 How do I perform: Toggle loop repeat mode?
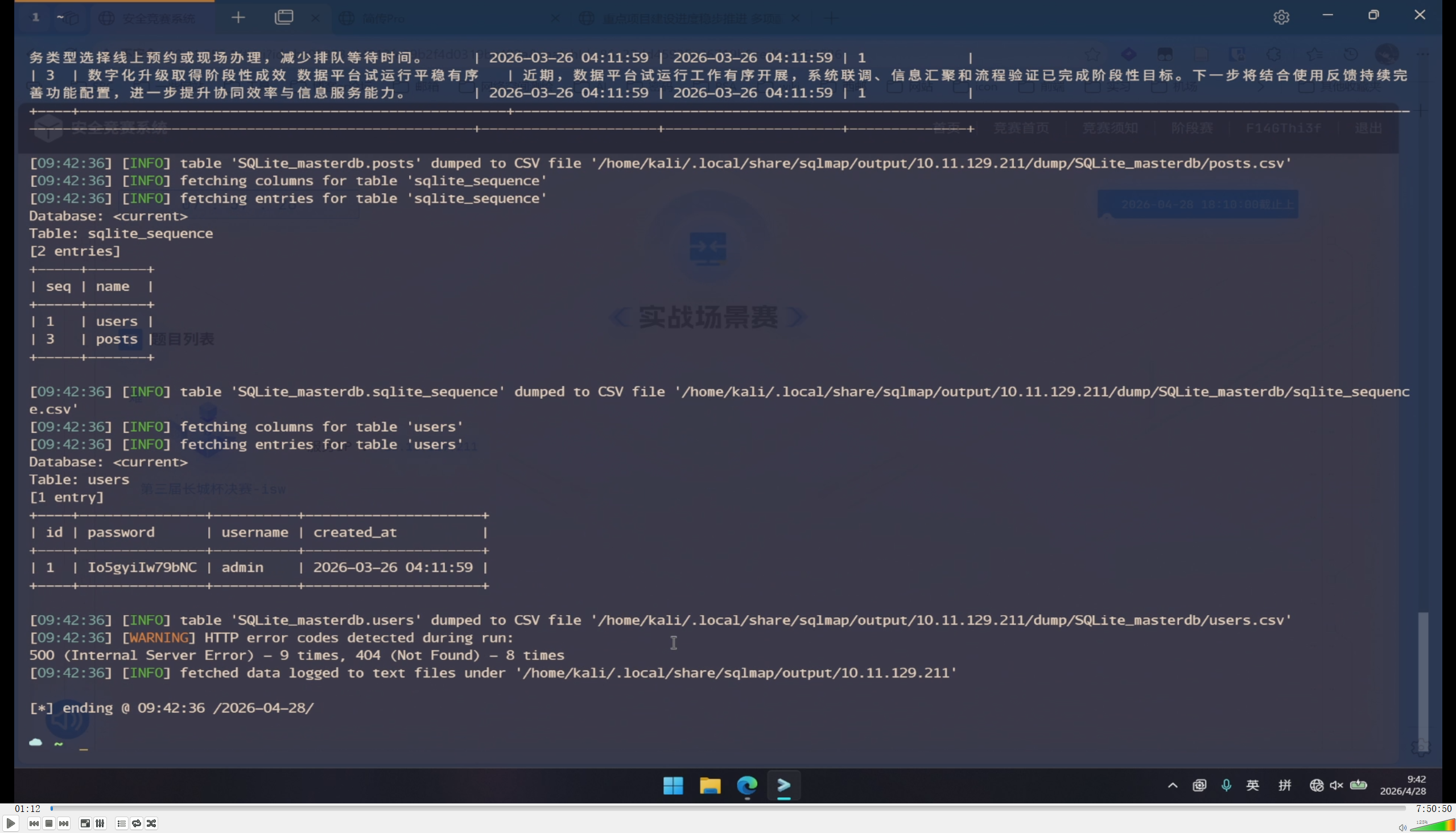pyautogui.click(x=137, y=823)
